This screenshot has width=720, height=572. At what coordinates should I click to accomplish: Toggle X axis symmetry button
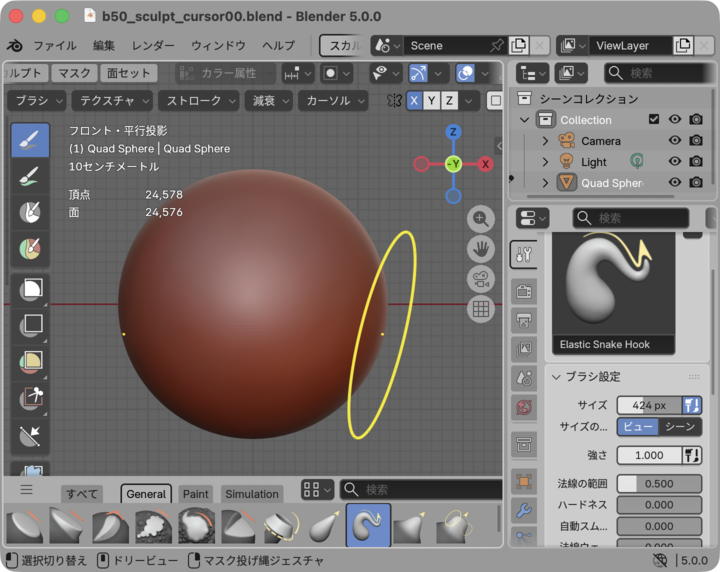(414, 101)
